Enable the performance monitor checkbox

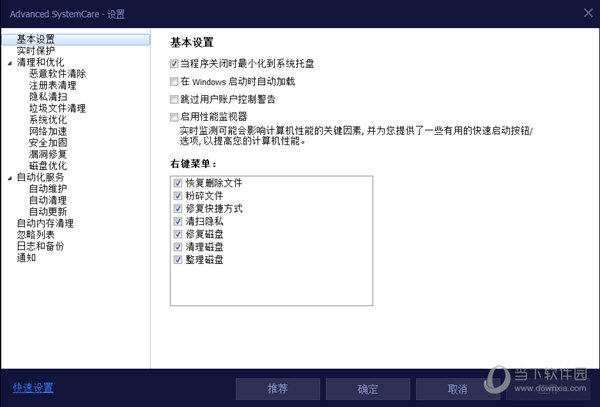[x=174, y=117]
